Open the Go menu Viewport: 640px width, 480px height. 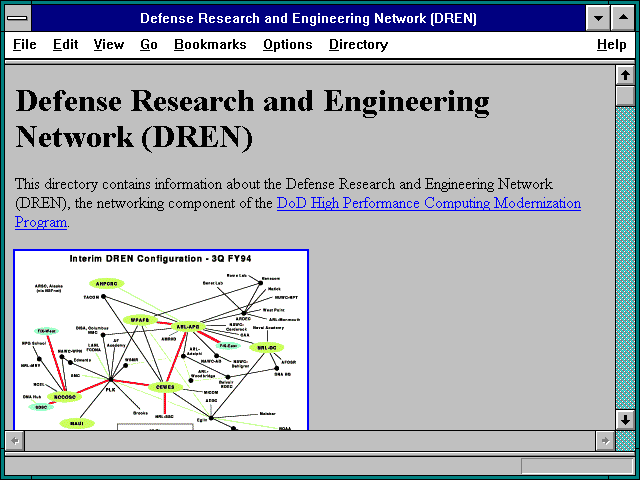click(149, 44)
